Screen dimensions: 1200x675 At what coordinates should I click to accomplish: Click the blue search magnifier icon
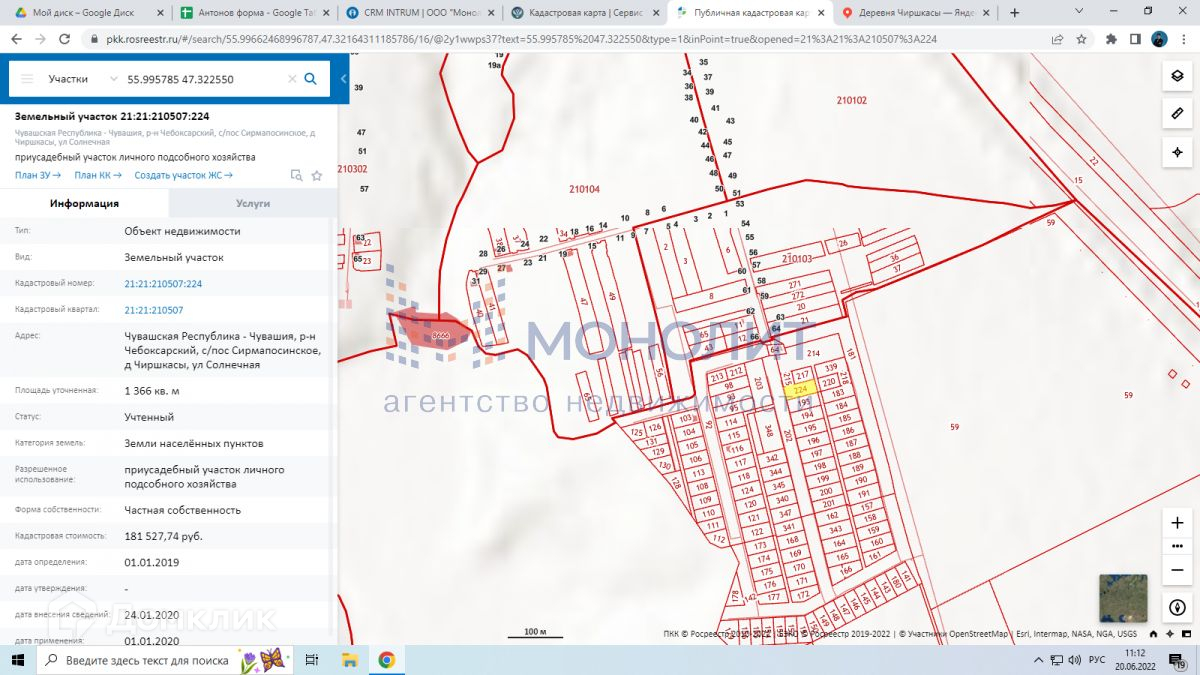[x=311, y=79]
